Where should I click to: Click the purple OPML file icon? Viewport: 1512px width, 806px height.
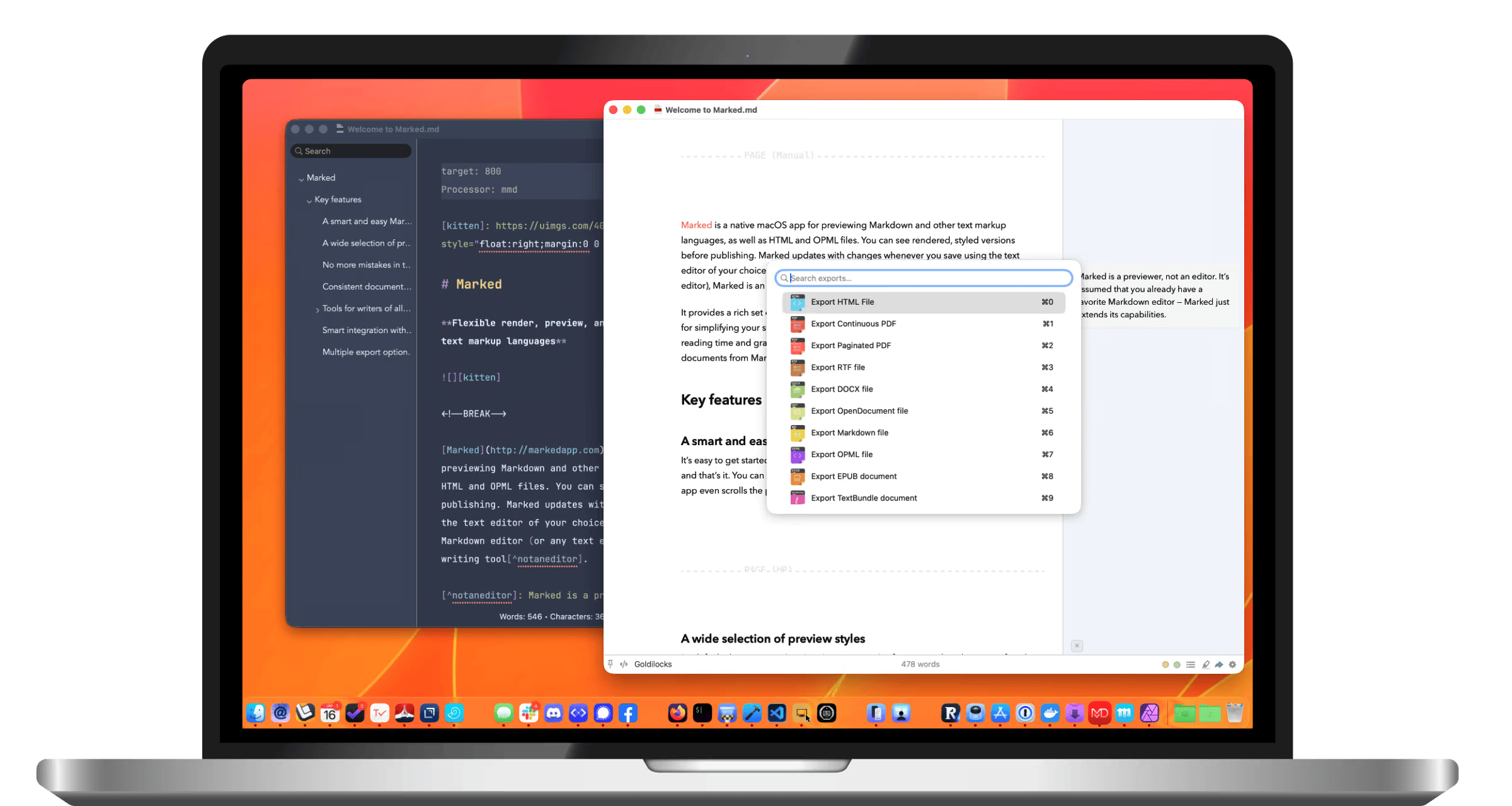point(798,455)
